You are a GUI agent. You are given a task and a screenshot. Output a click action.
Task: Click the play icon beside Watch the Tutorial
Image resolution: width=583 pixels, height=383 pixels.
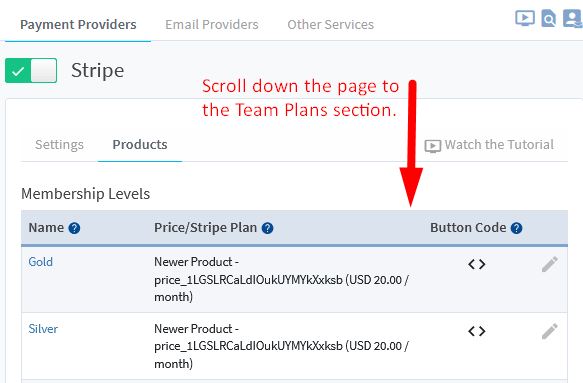tap(433, 146)
